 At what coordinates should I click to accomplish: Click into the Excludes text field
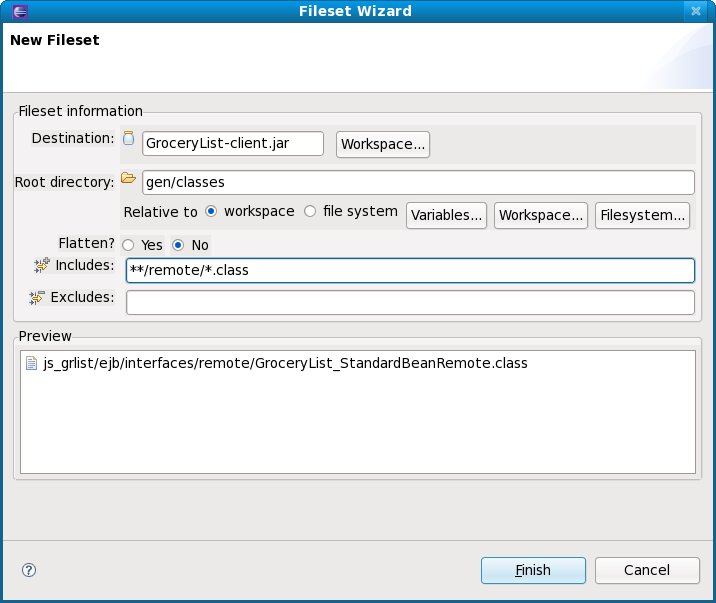click(x=410, y=302)
